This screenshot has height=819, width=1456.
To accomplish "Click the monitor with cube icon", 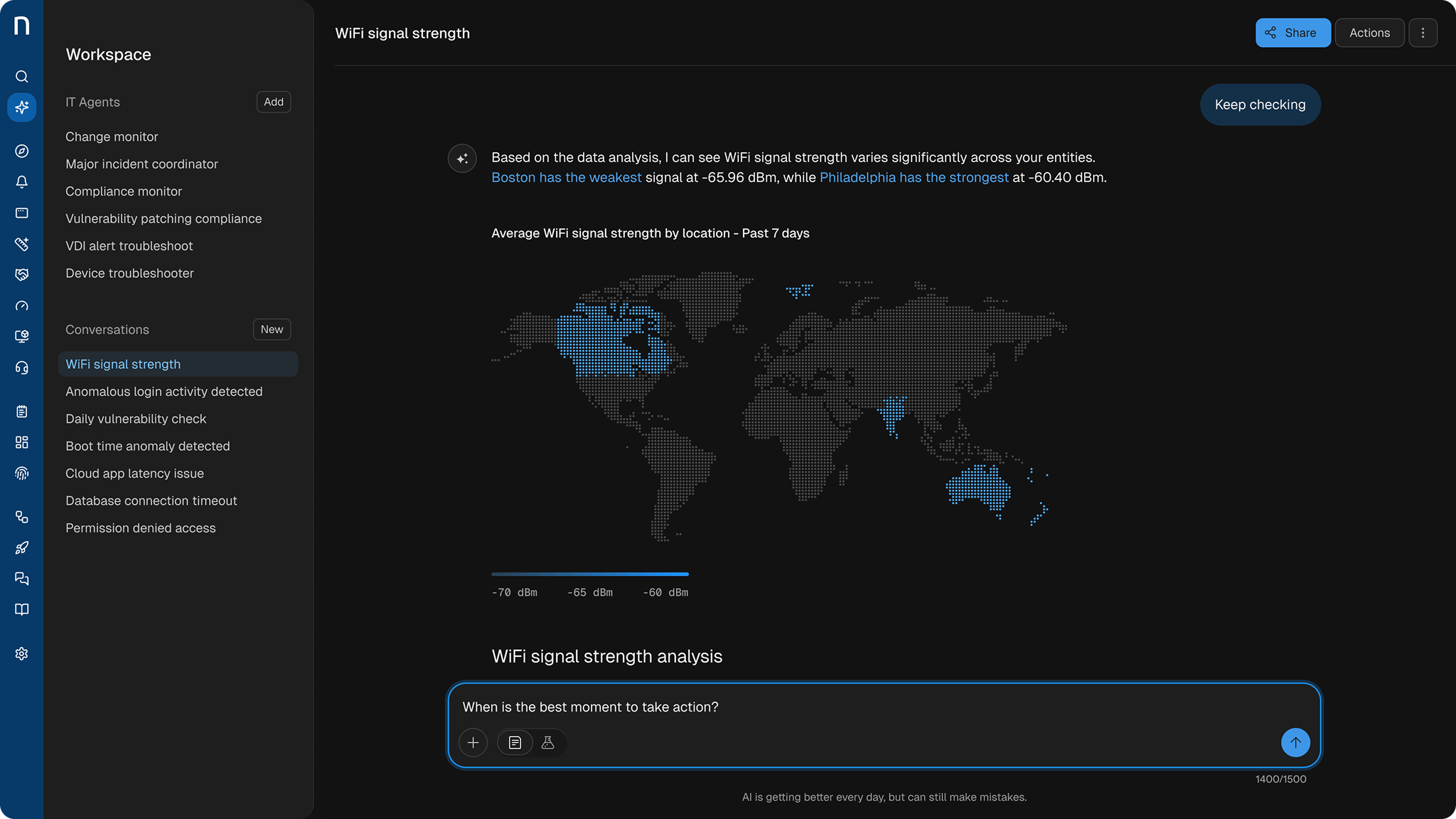I will [x=22, y=337].
